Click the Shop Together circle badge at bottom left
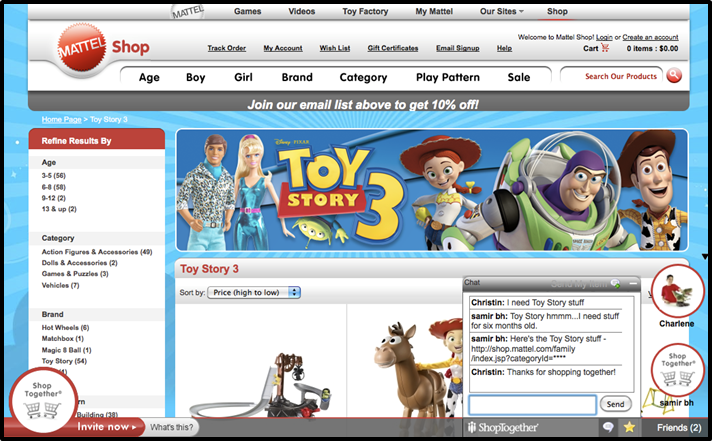712x441 pixels. pyautogui.click(x=43, y=399)
